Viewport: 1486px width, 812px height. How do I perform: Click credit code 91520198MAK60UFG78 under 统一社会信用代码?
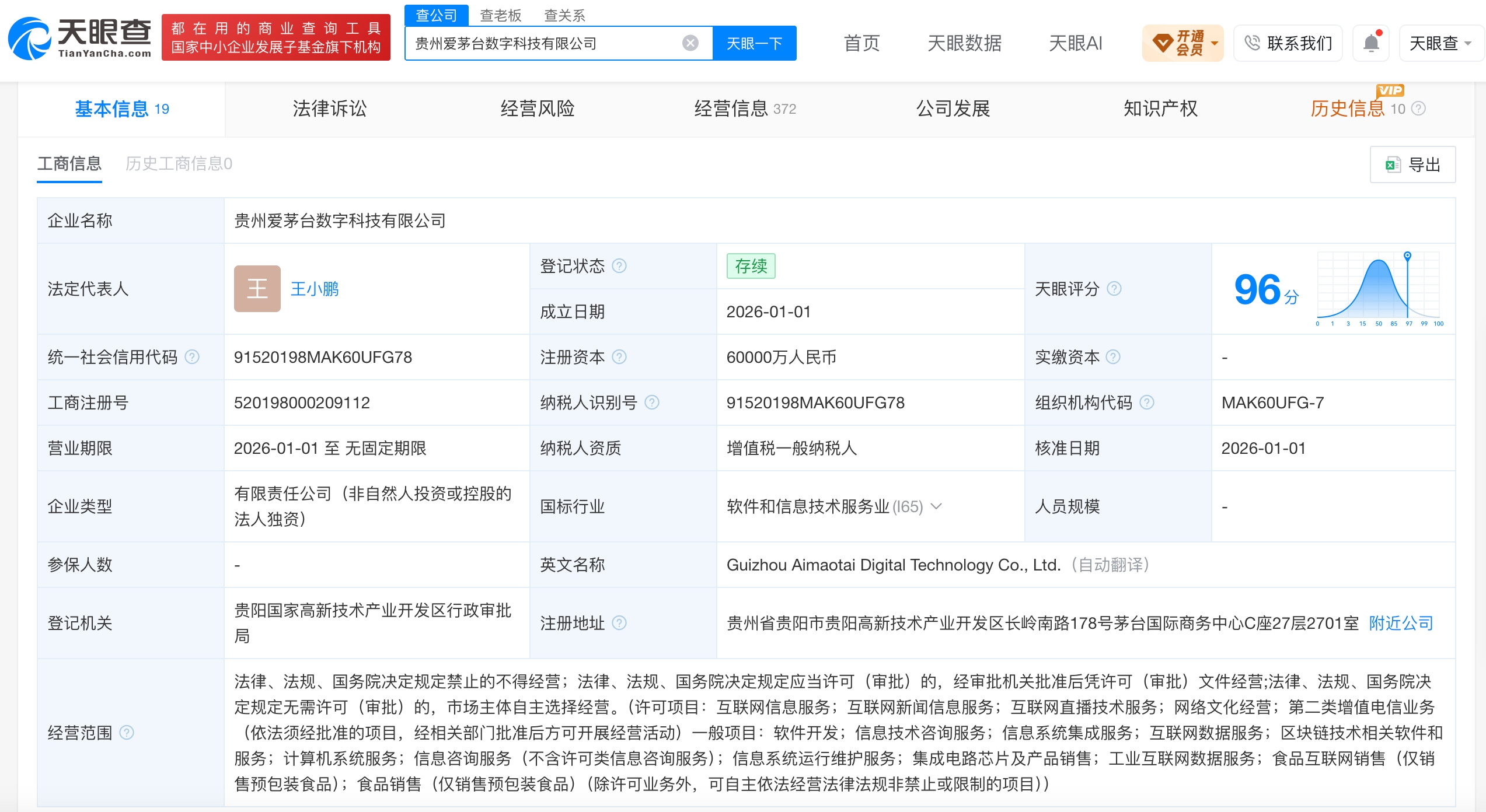pos(323,357)
